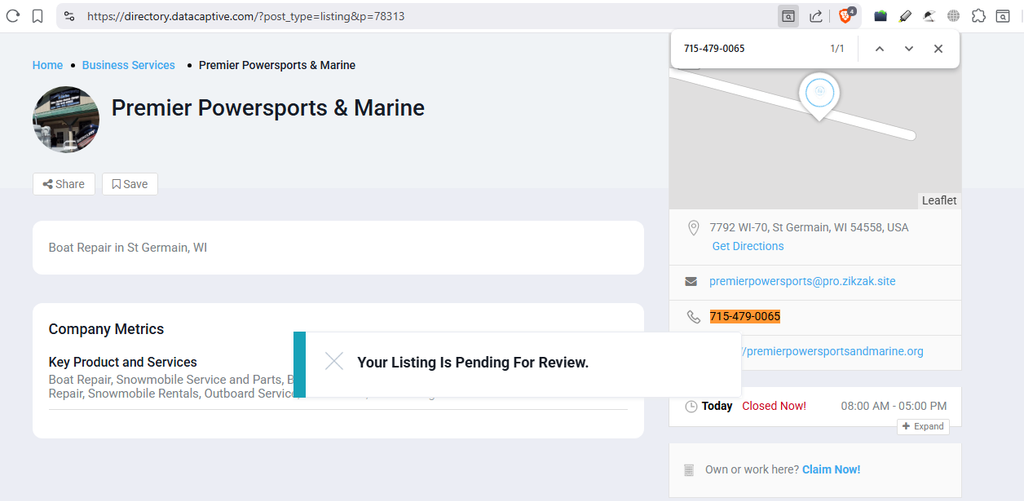Viewport: 1024px width, 501px height.
Task: Click the Claim Now! link
Action: point(831,470)
